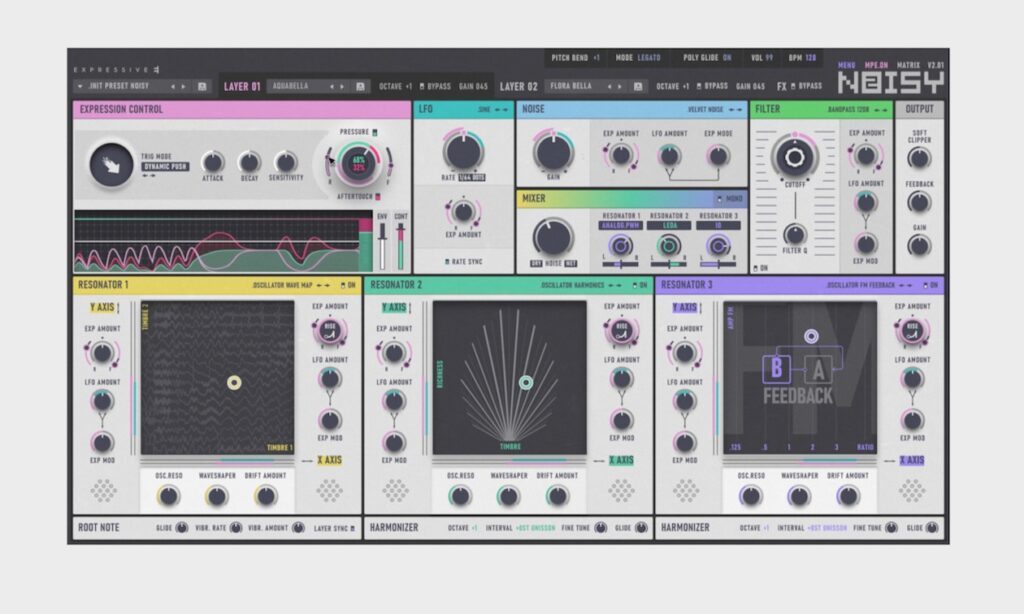Image resolution: width=1024 pixels, height=614 pixels.
Task: Click Wet label beside Noise knob
Action: 570,263
